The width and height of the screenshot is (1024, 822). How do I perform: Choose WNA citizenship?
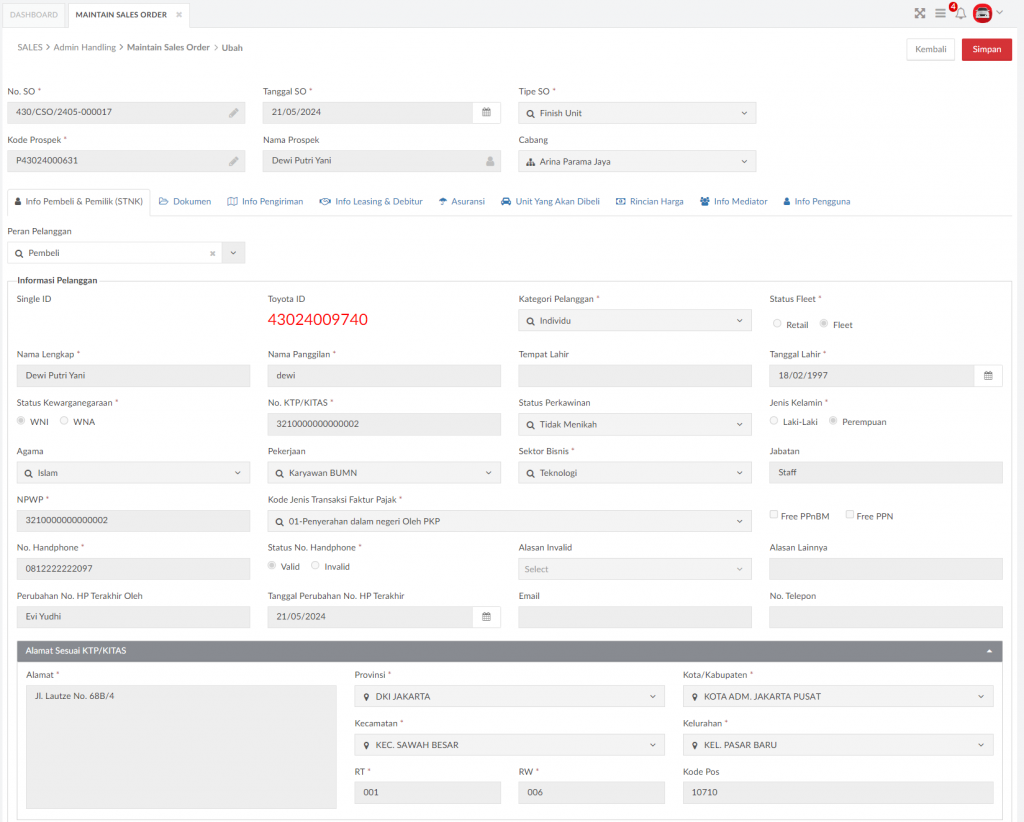[64, 420]
